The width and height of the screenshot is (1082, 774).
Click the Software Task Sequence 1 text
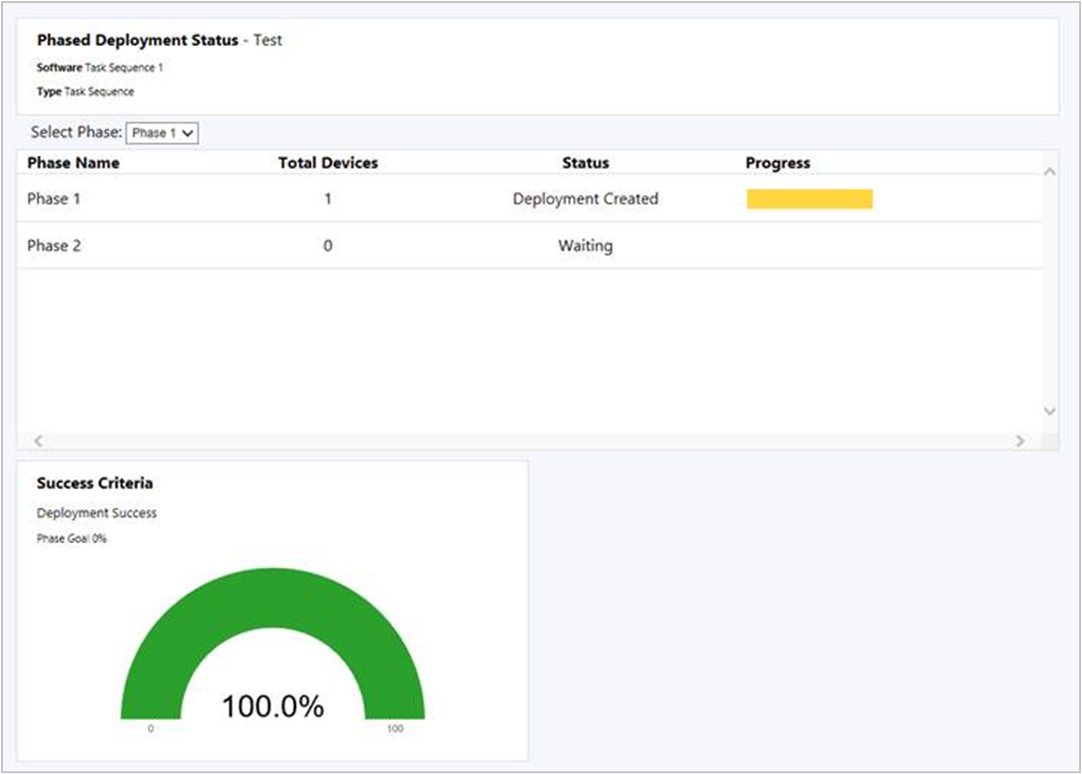coord(100,68)
